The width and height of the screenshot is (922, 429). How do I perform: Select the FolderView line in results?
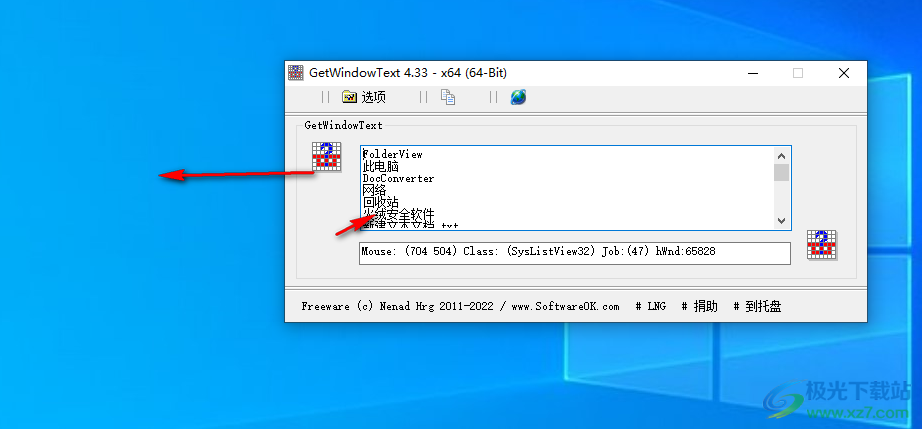(x=393, y=154)
